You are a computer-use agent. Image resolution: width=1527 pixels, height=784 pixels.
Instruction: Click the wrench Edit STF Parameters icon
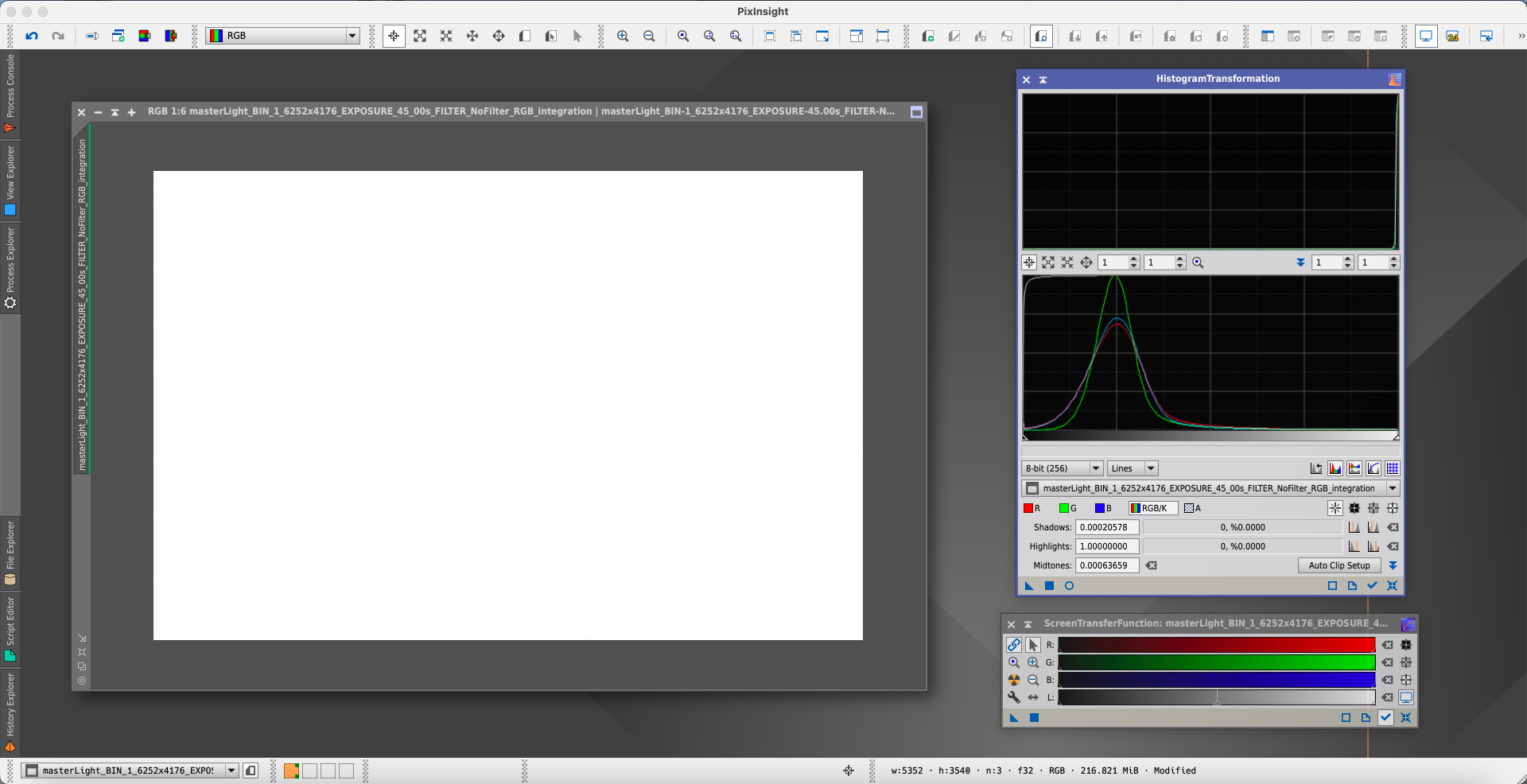(x=1013, y=697)
